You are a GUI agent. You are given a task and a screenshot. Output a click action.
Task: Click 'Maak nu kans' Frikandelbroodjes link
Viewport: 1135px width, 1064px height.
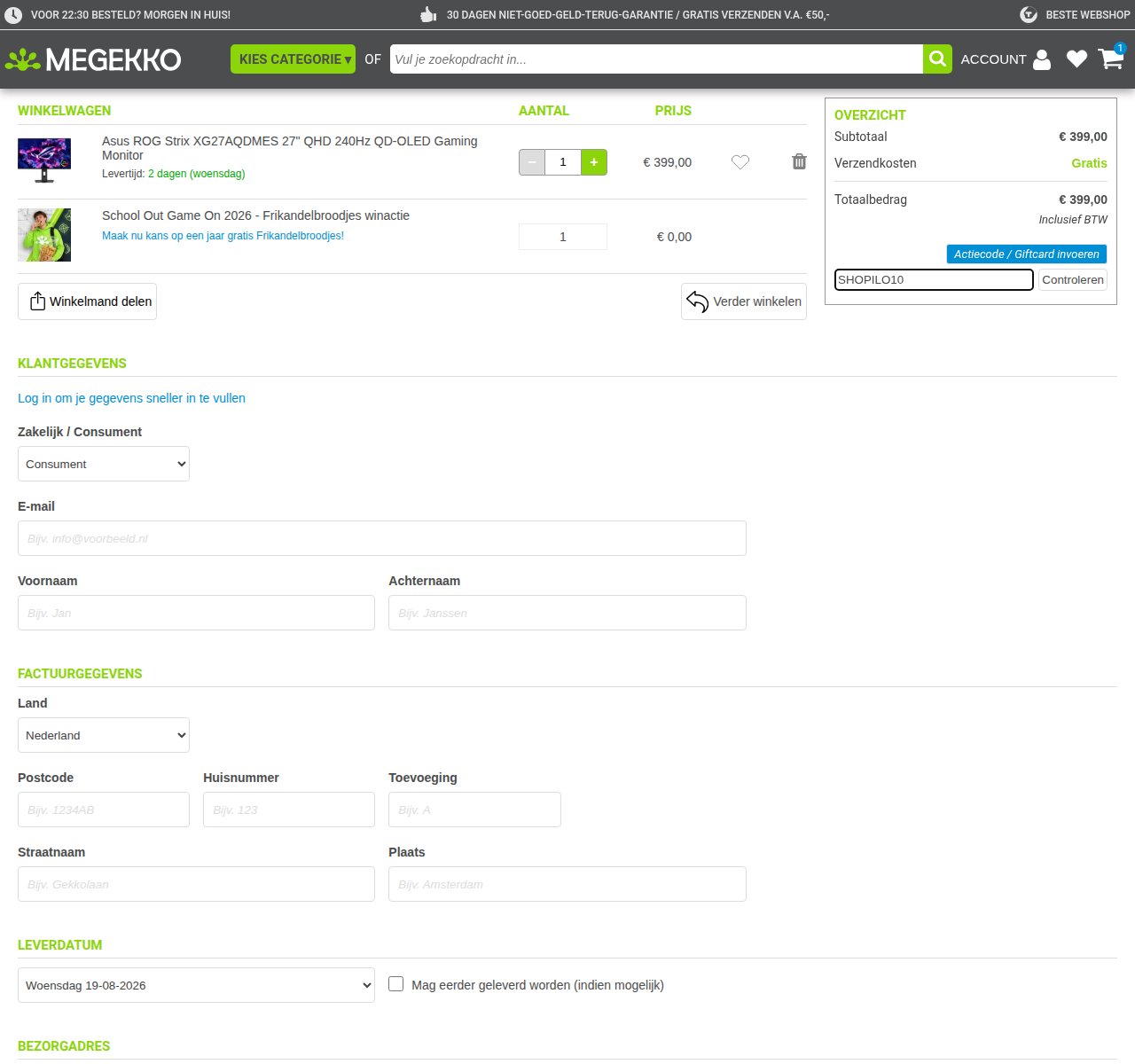click(x=223, y=236)
